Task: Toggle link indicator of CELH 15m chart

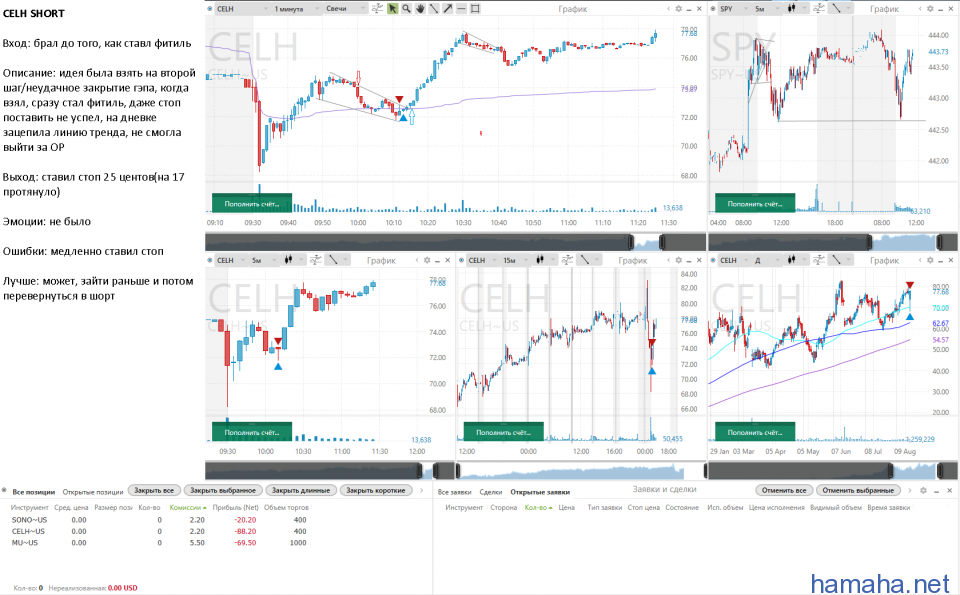Action: click(462, 260)
